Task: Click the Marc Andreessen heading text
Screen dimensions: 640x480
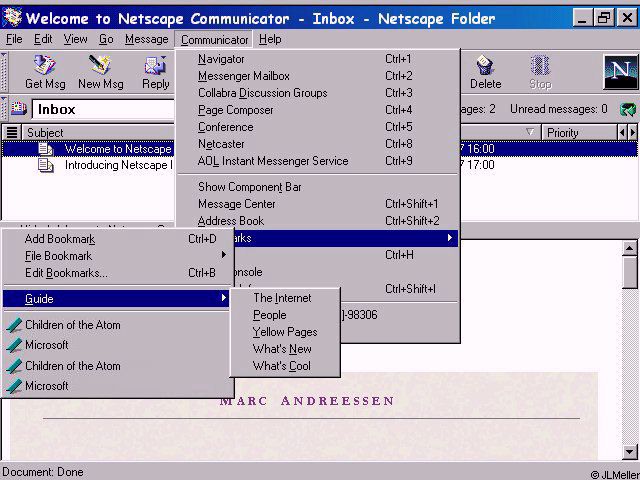Action: (307, 401)
